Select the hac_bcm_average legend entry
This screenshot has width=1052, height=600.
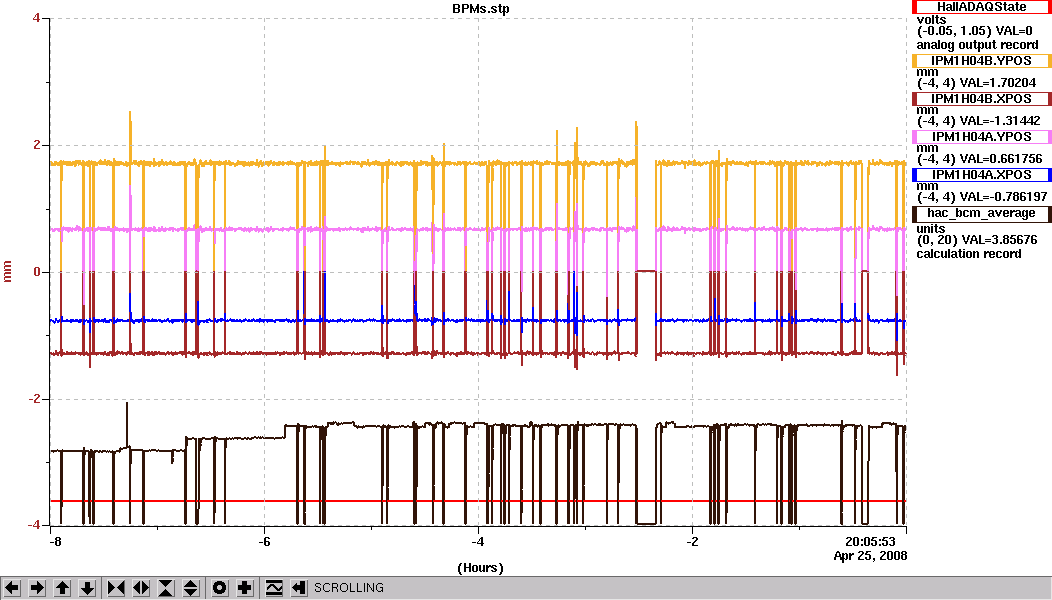point(982,213)
